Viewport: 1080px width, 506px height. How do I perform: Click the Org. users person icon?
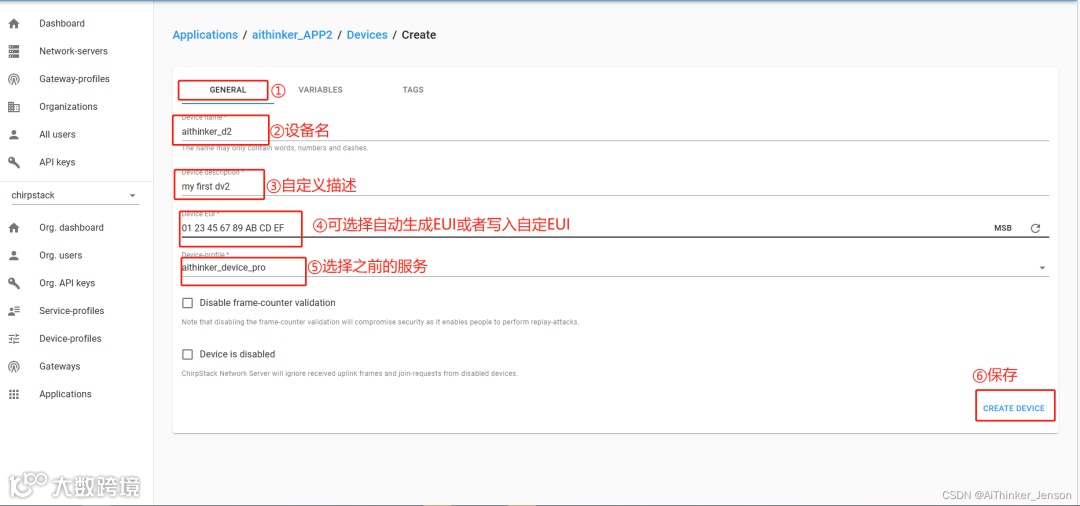point(14,255)
